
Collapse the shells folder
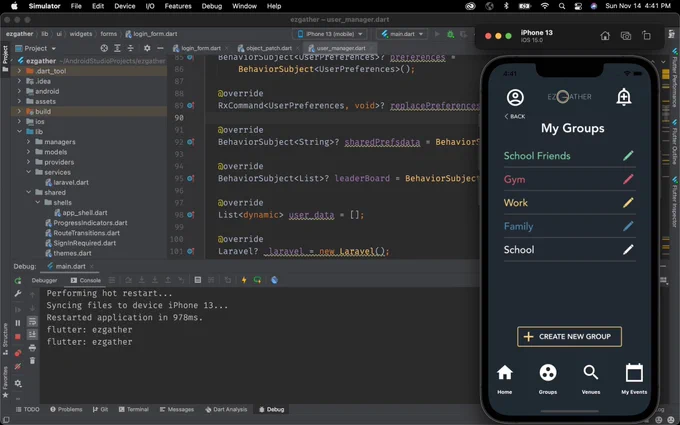point(38,203)
